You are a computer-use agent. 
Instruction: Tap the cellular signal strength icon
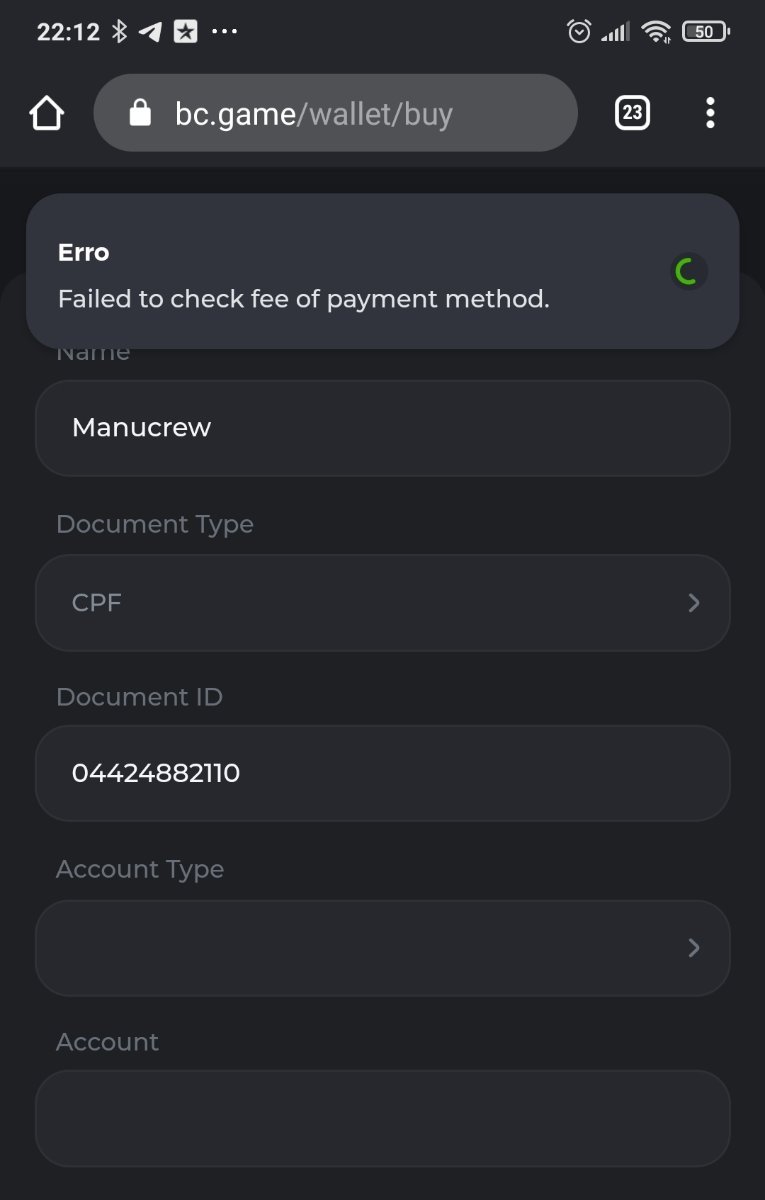coord(615,32)
